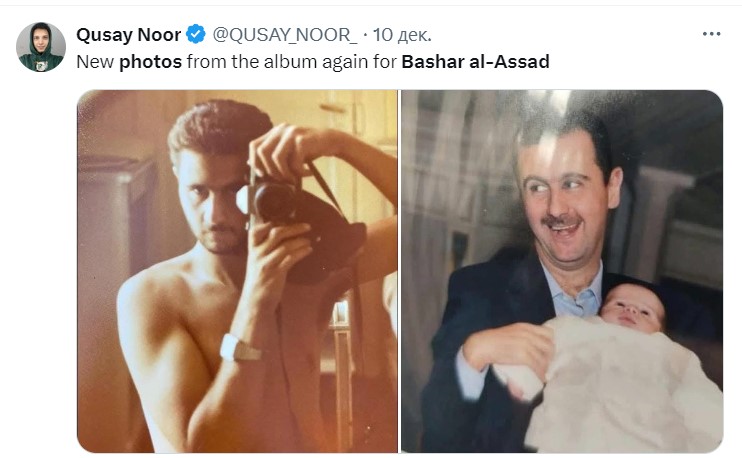Click the word 'New' starting the tweet

coord(95,62)
